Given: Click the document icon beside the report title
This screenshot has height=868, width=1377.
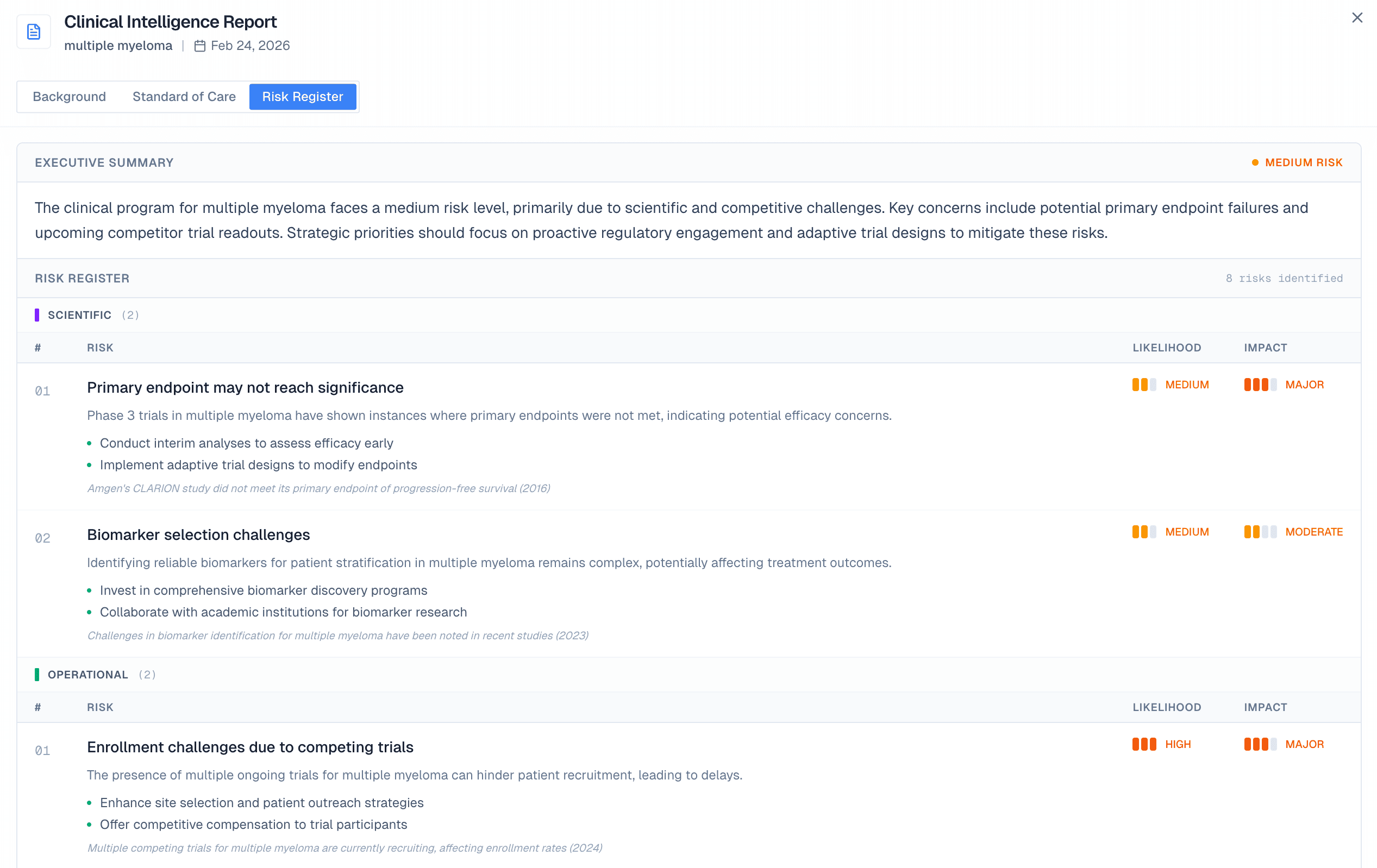Looking at the screenshot, I should [33, 32].
